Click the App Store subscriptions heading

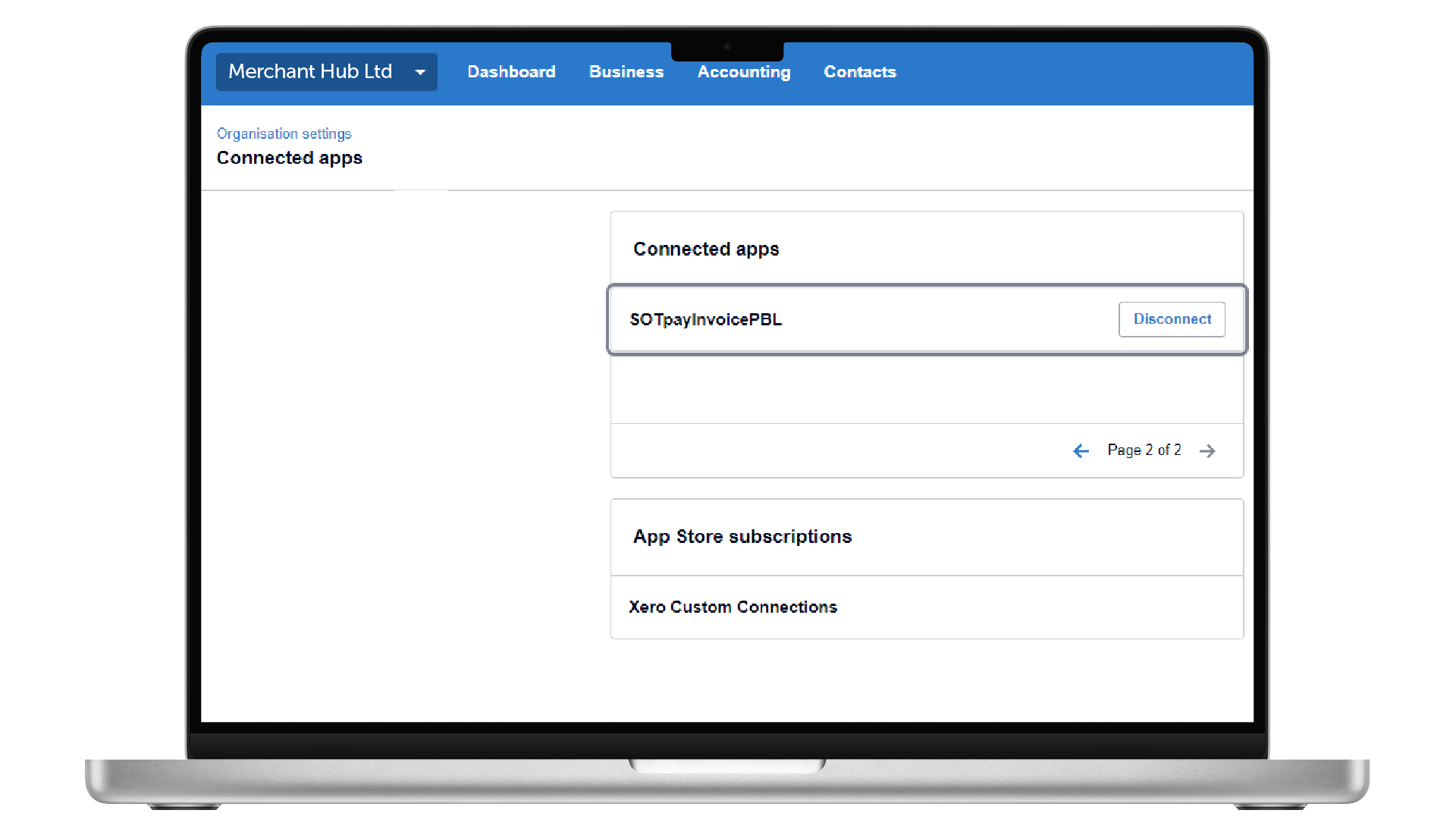pyautogui.click(x=742, y=537)
